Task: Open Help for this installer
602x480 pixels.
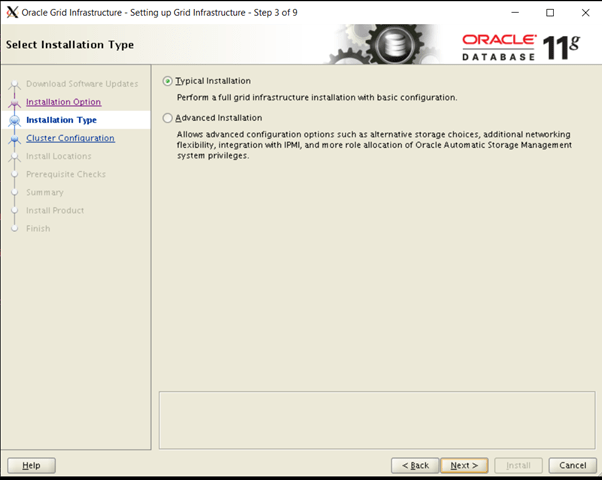Action: pos(31,465)
